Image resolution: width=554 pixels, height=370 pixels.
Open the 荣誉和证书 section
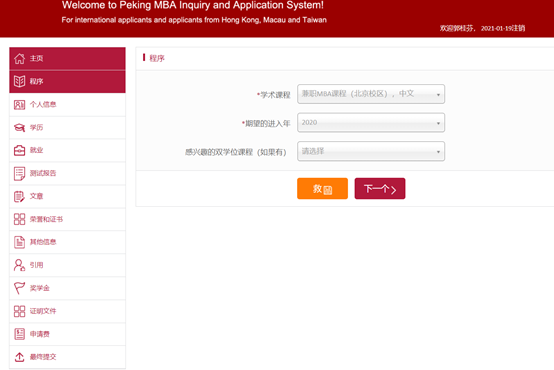click(67, 219)
